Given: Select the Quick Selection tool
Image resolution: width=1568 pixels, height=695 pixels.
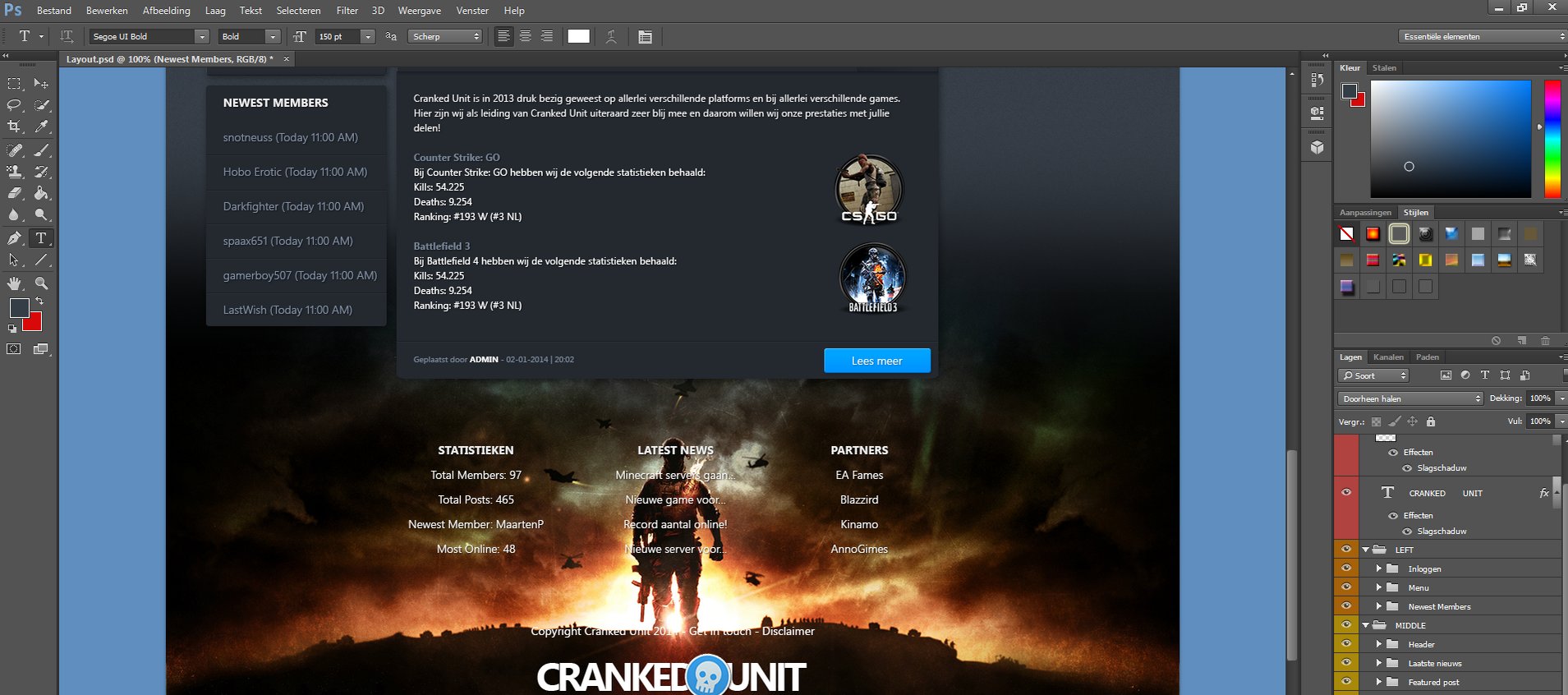Looking at the screenshot, I should tap(41, 105).
